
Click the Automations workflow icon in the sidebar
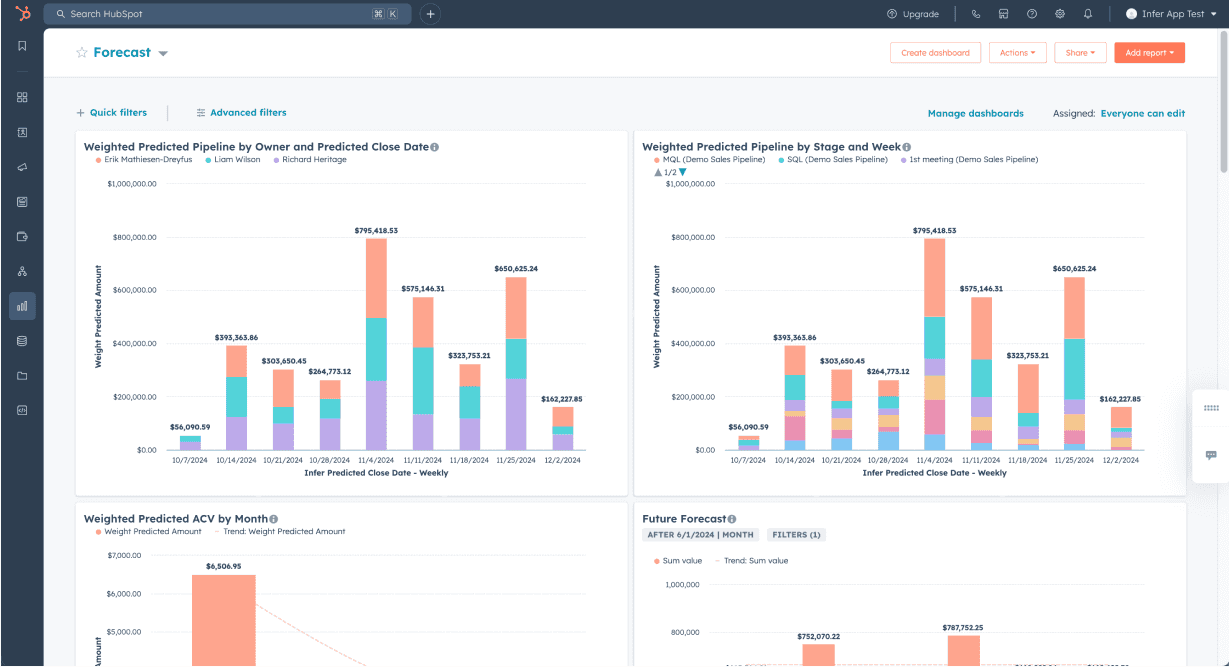(x=22, y=271)
